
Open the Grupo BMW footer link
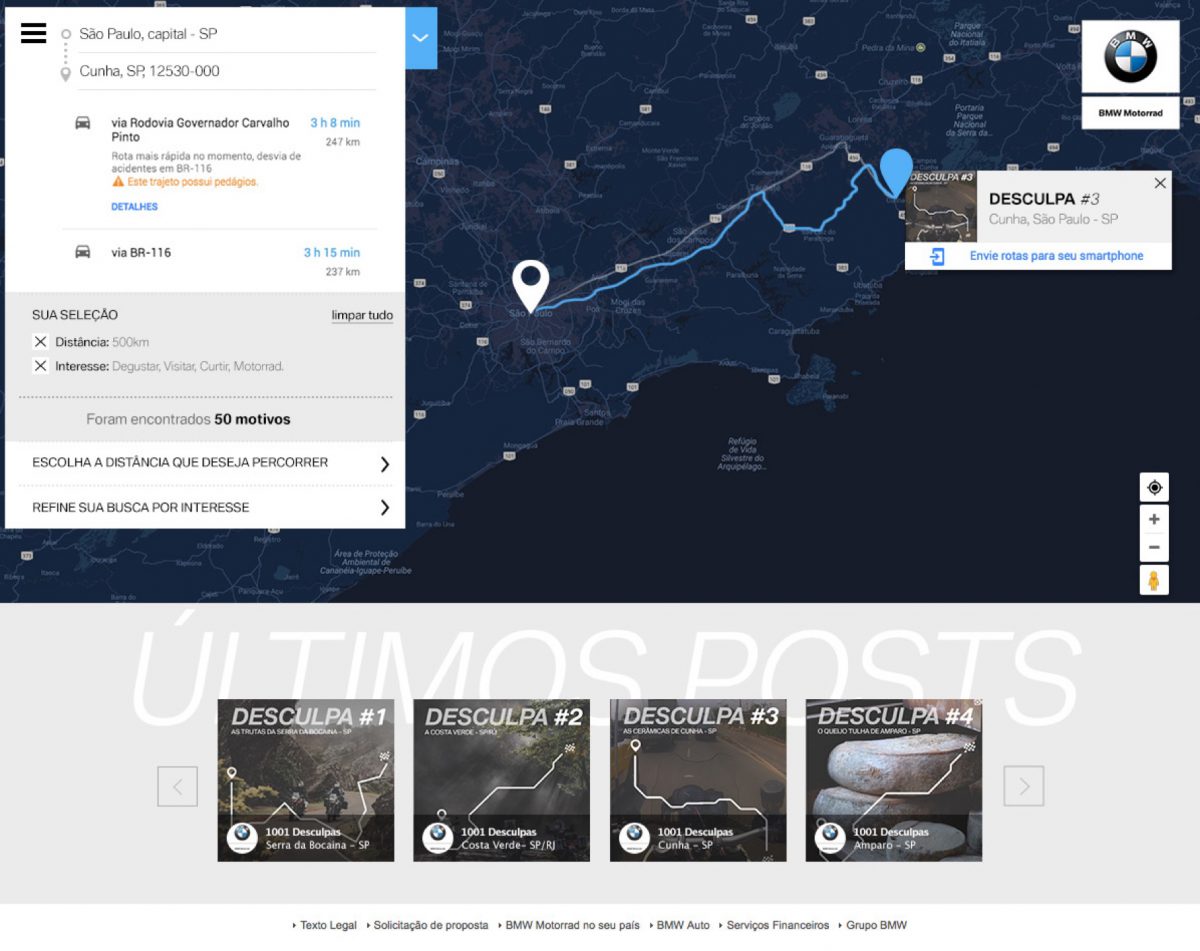click(x=876, y=925)
